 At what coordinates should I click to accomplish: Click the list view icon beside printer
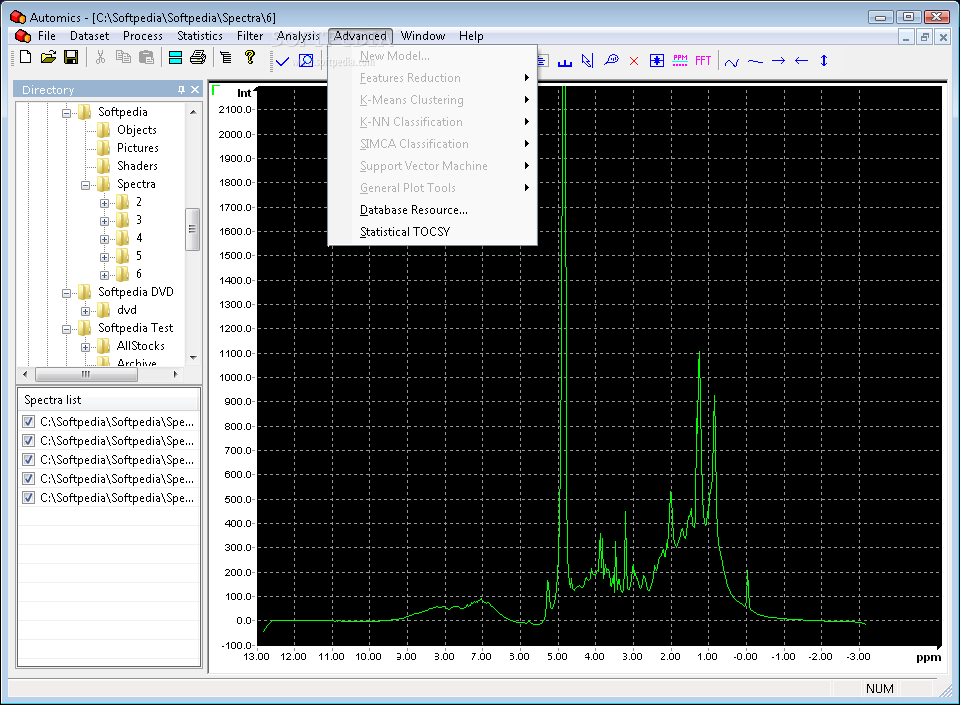coord(226,58)
